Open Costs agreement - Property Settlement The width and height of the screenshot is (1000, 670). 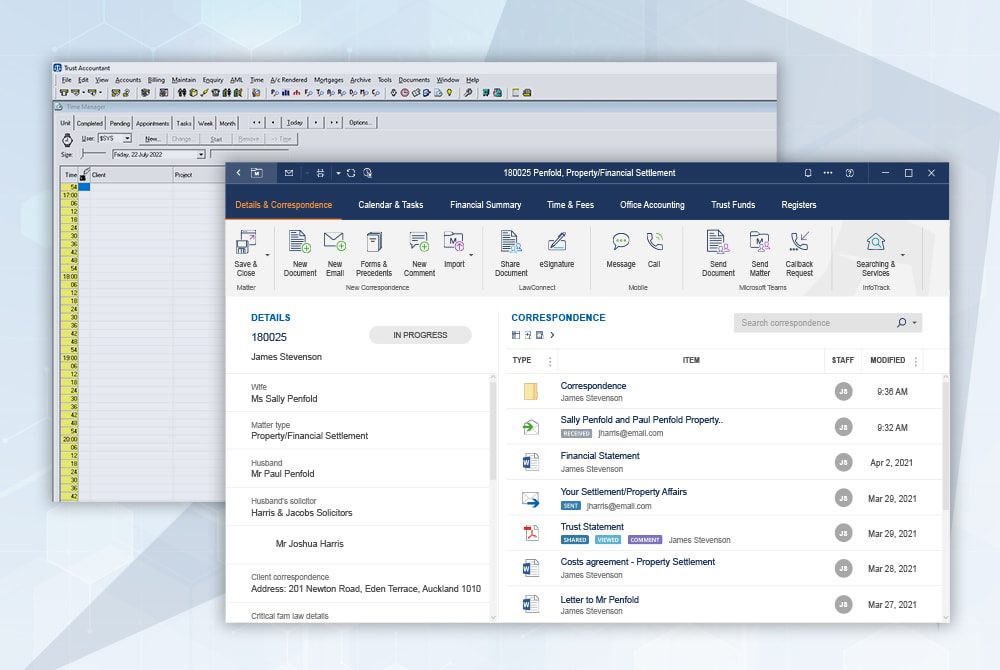pyautogui.click(x=638, y=562)
